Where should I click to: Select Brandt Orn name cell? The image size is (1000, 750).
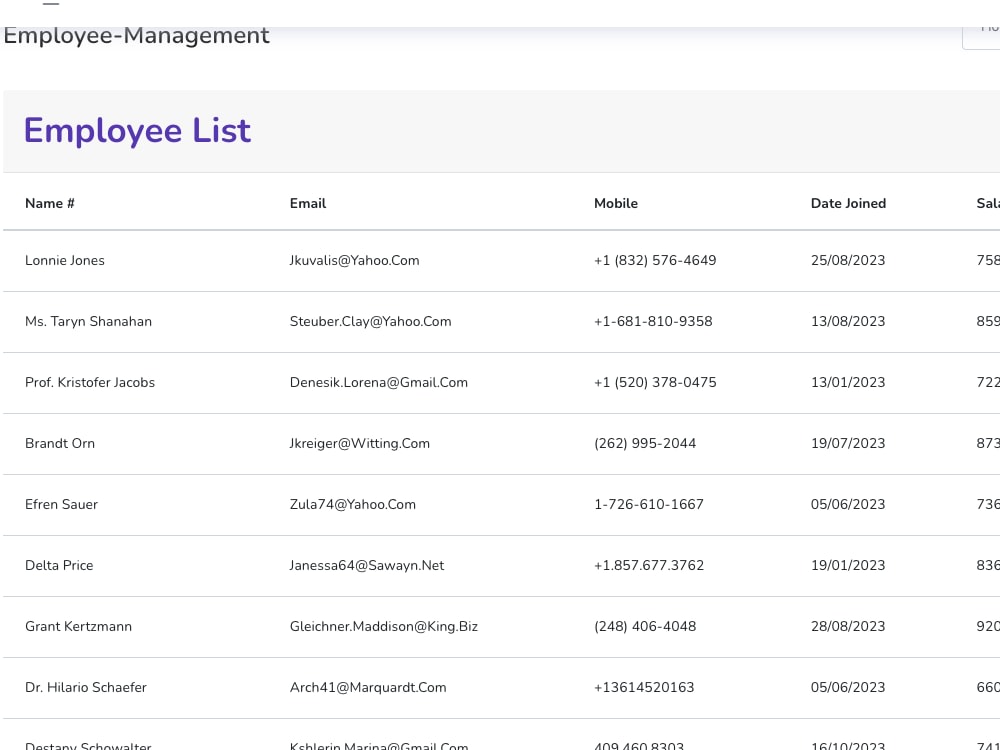click(60, 443)
